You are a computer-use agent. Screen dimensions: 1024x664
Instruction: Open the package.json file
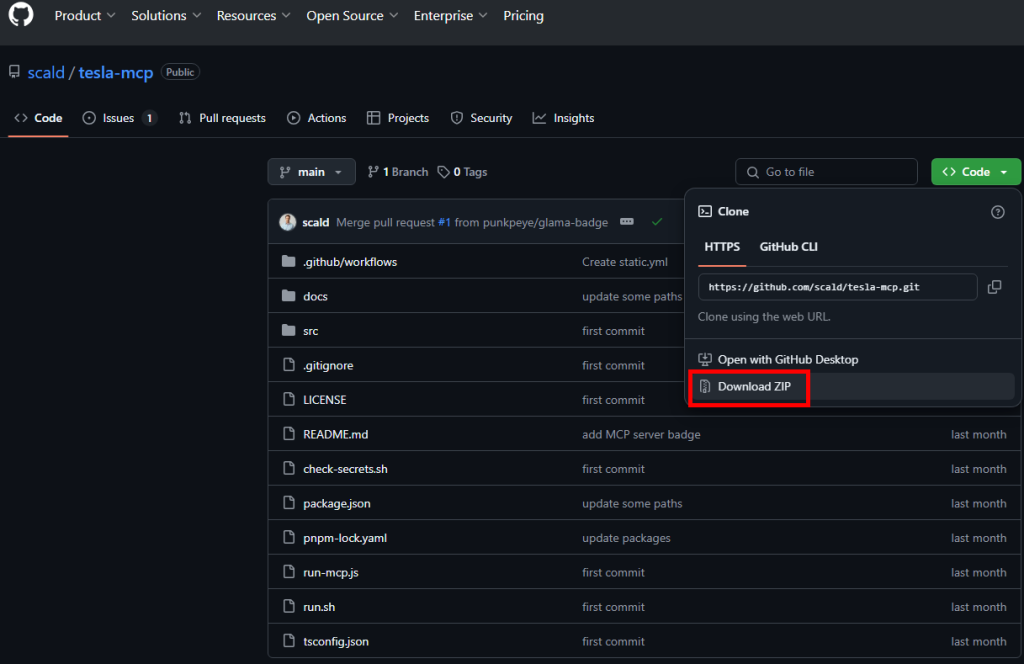point(337,503)
